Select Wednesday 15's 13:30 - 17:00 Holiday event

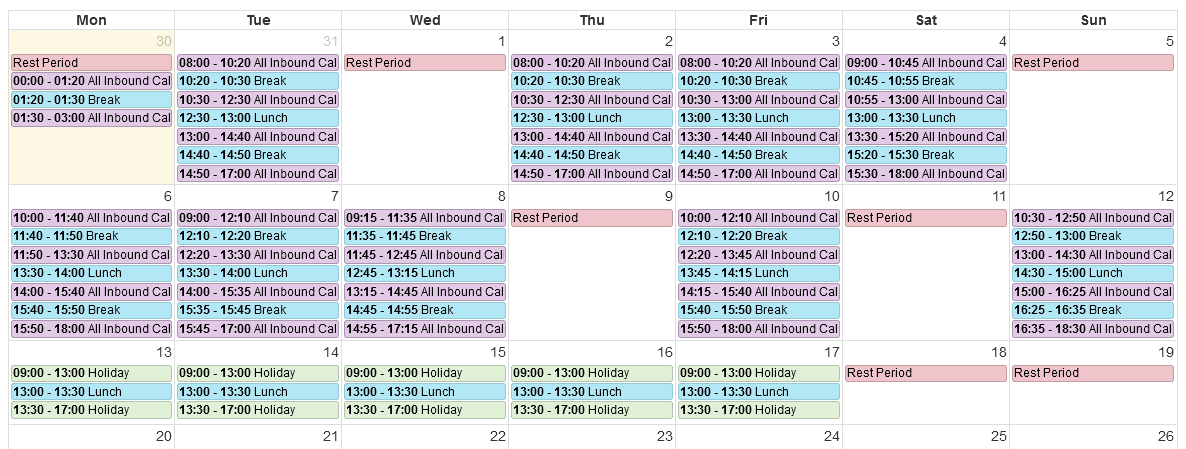[425, 410]
